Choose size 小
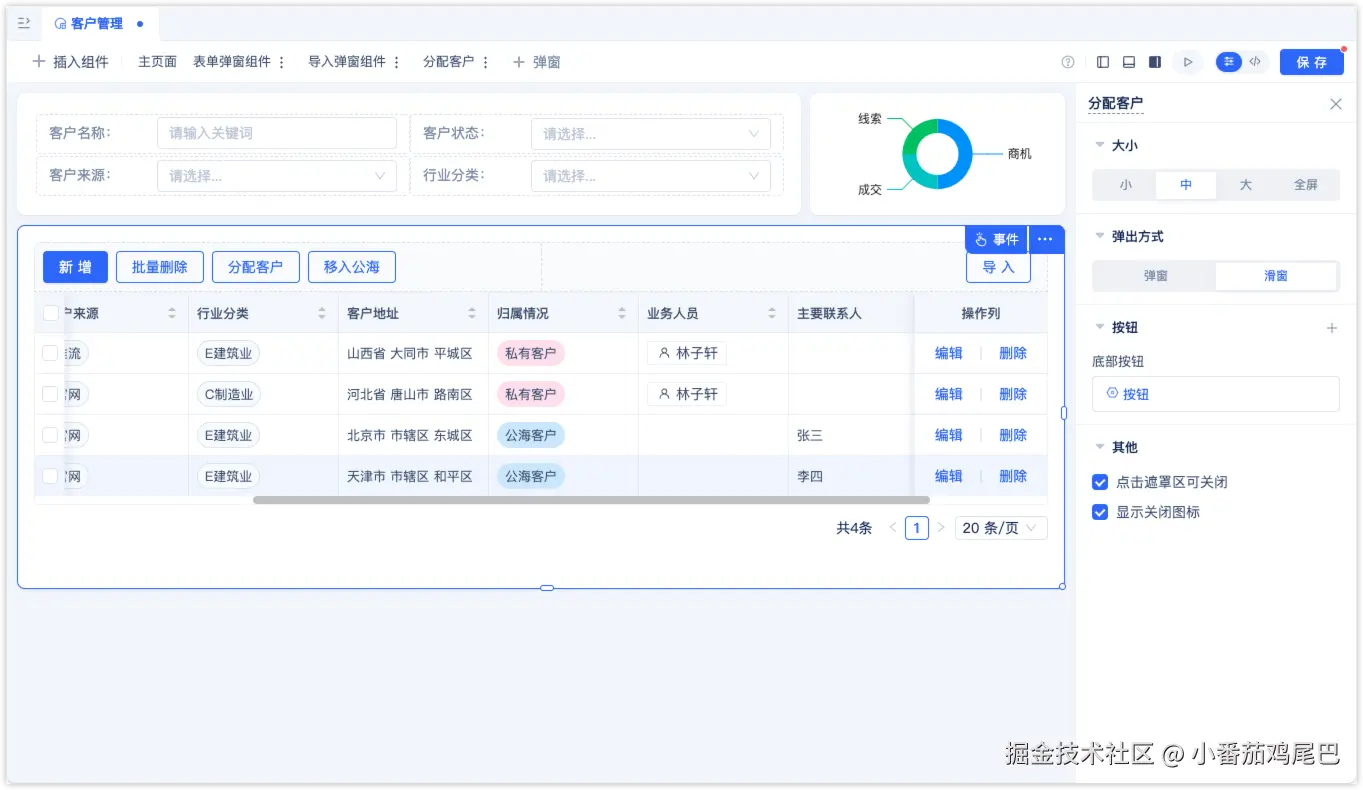1363x790 pixels. [1126, 185]
